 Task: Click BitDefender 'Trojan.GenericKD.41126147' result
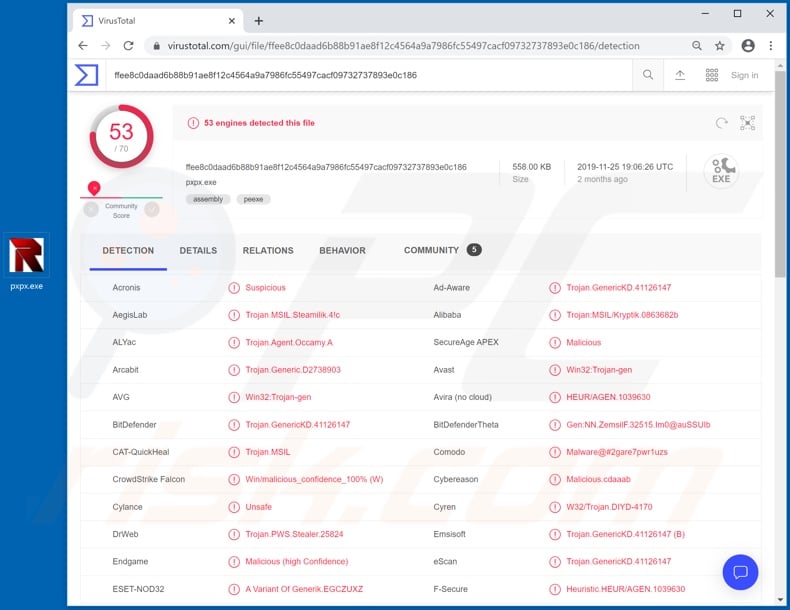click(x=297, y=425)
